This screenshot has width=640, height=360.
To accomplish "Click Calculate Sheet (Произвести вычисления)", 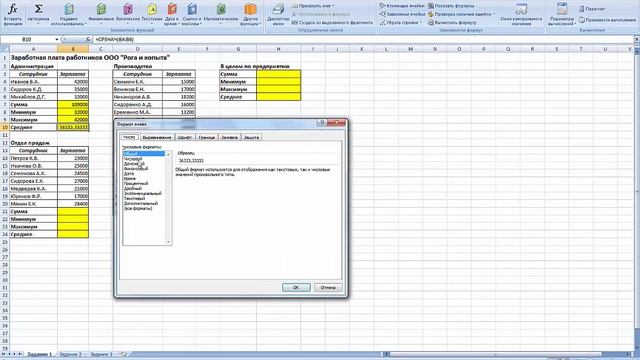I will coord(608,20).
